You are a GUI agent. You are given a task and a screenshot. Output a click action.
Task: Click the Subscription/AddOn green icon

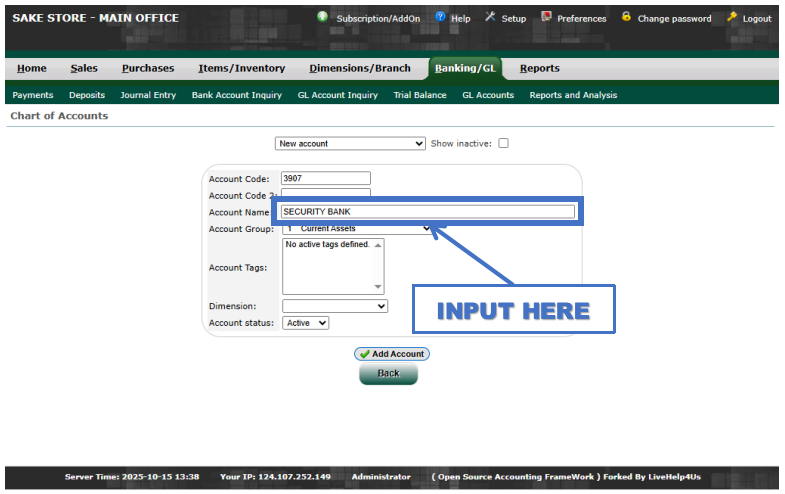click(x=323, y=17)
